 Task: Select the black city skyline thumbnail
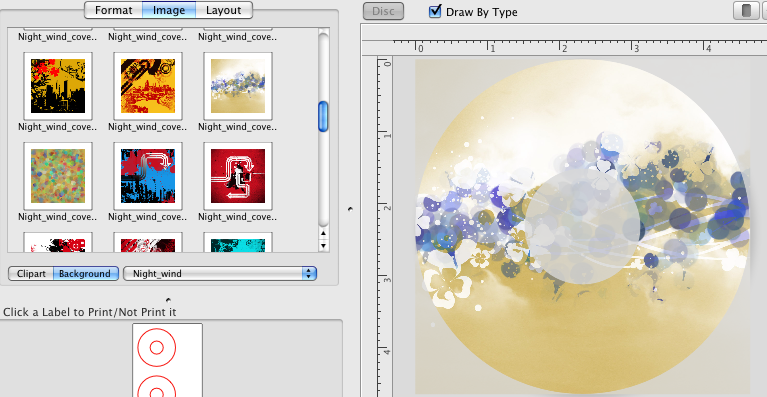(x=58, y=86)
